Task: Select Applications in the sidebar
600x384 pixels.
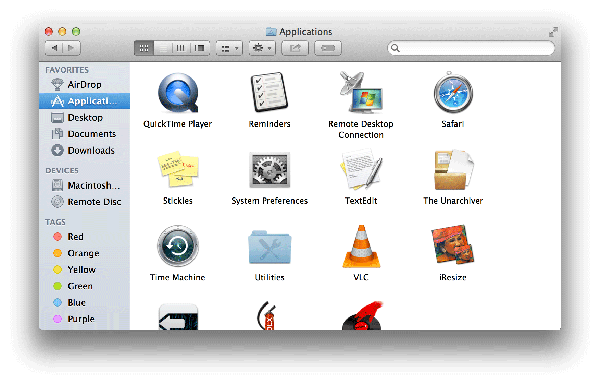Action: (x=84, y=101)
